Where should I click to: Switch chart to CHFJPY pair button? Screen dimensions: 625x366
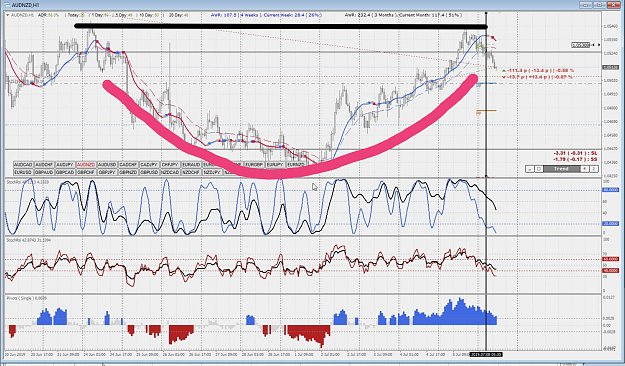170,165
